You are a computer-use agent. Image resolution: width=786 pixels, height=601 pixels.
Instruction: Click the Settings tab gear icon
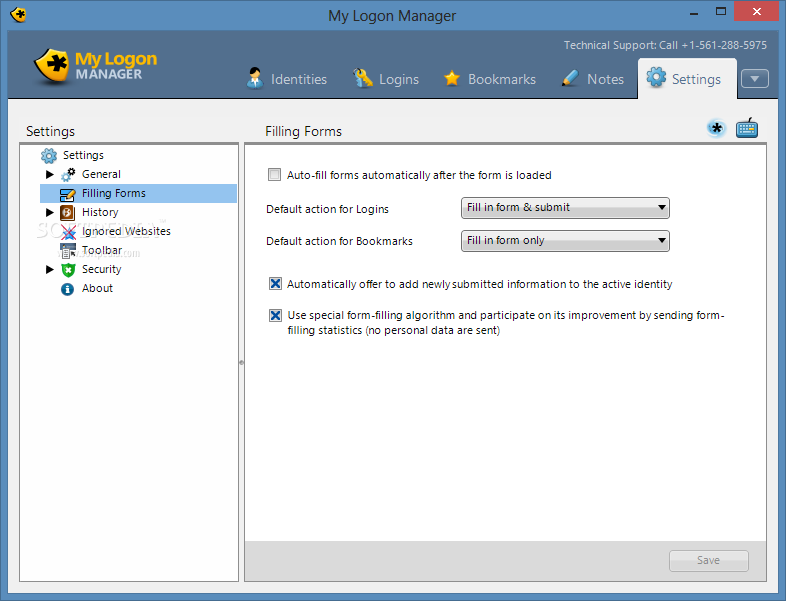coord(656,77)
